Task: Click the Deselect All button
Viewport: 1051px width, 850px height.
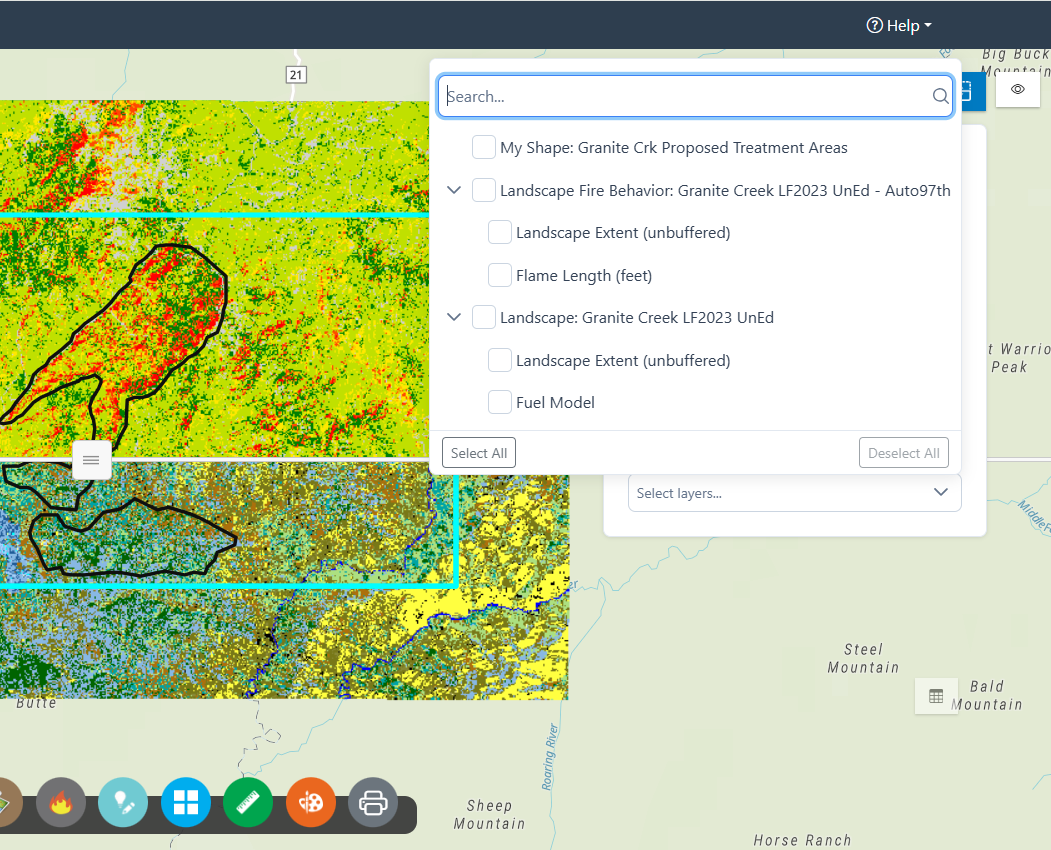Action: click(904, 453)
